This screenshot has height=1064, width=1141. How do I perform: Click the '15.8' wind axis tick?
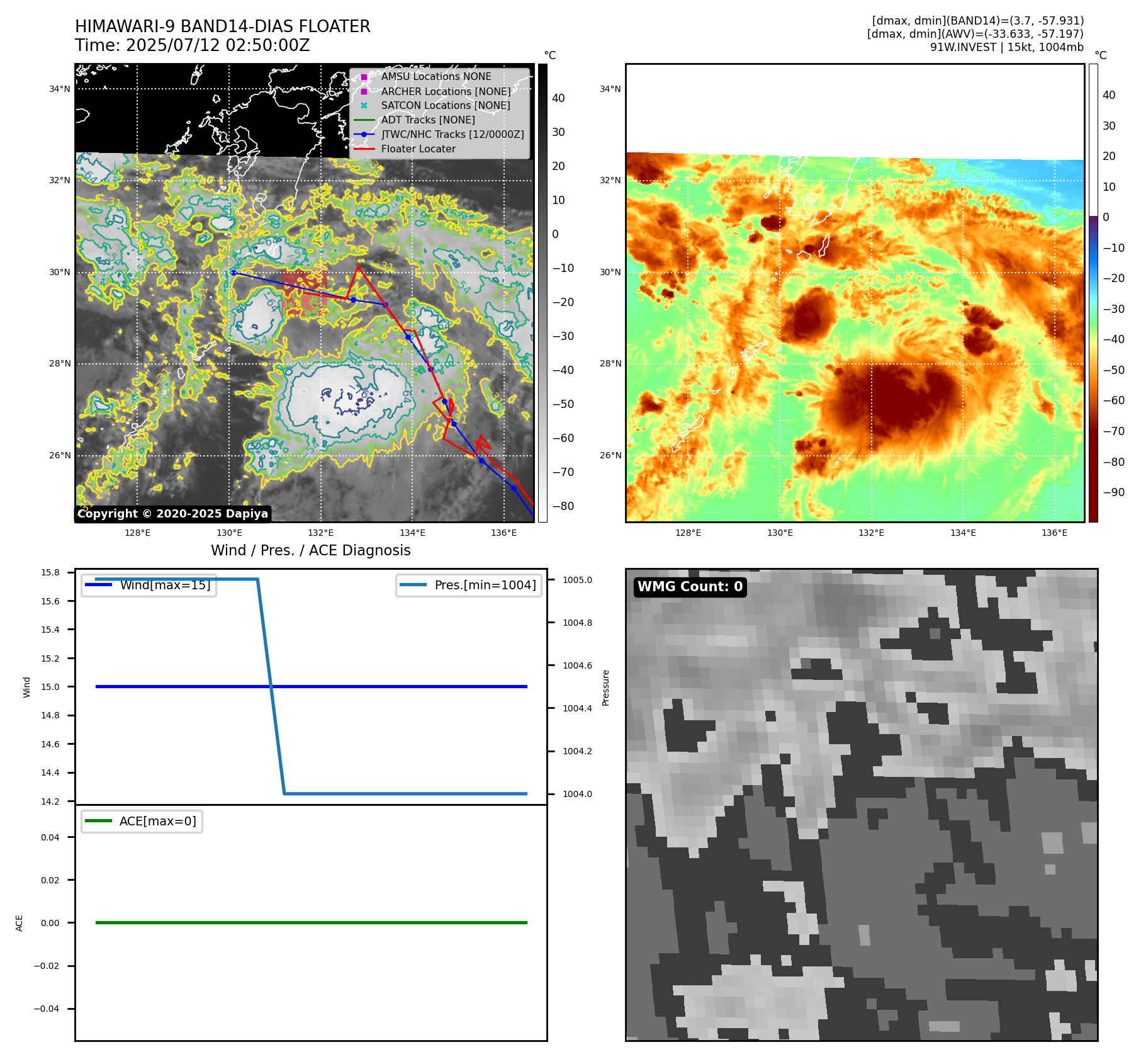point(50,572)
